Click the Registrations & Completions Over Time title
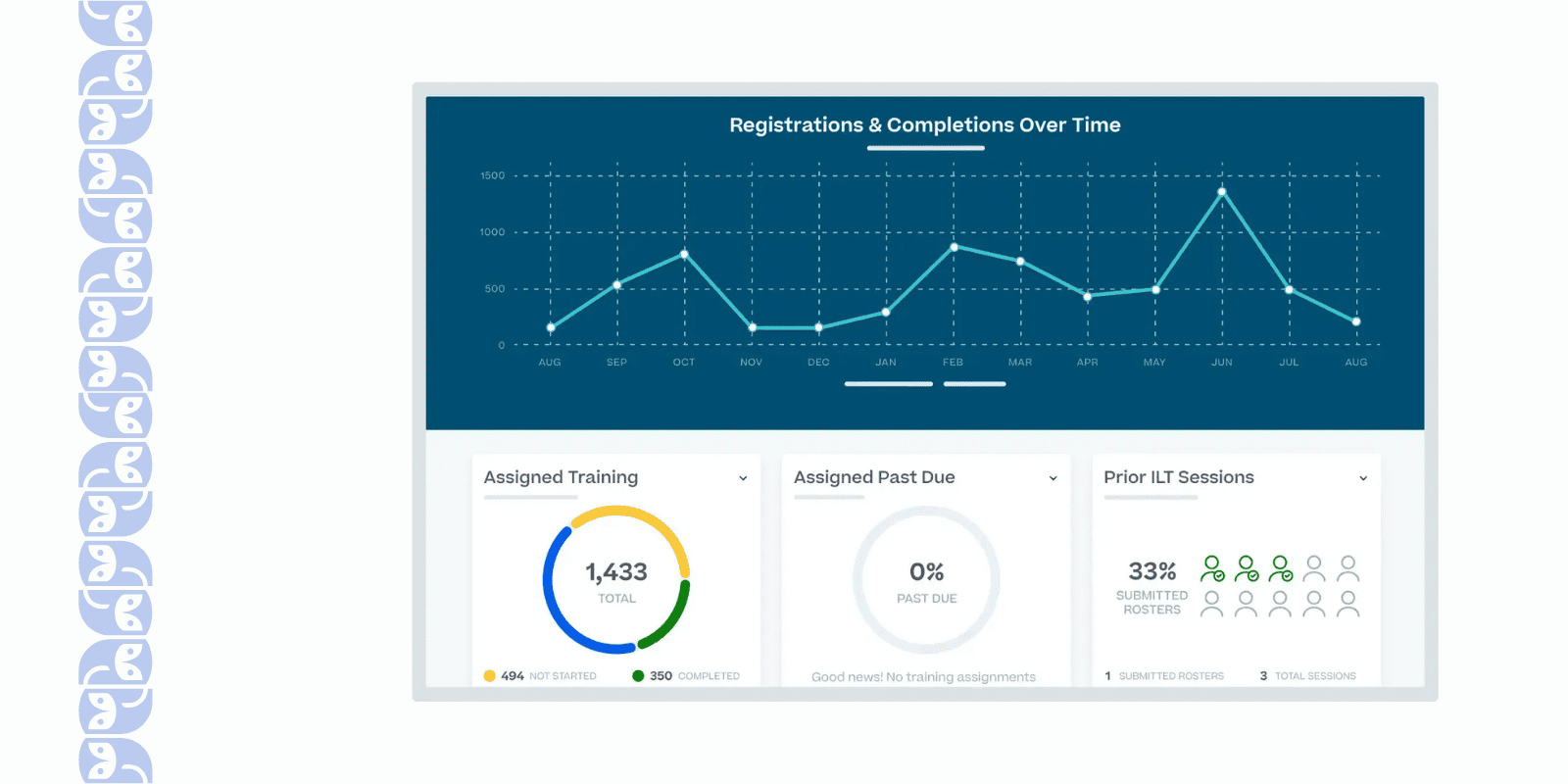This screenshot has height=784, width=1568. 925,125
